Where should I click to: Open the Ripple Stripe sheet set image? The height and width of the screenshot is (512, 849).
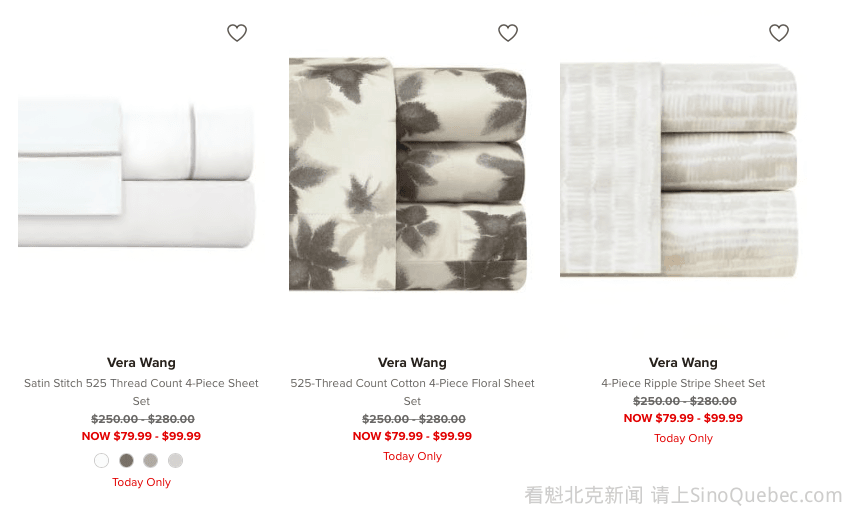[x=678, y=169]
